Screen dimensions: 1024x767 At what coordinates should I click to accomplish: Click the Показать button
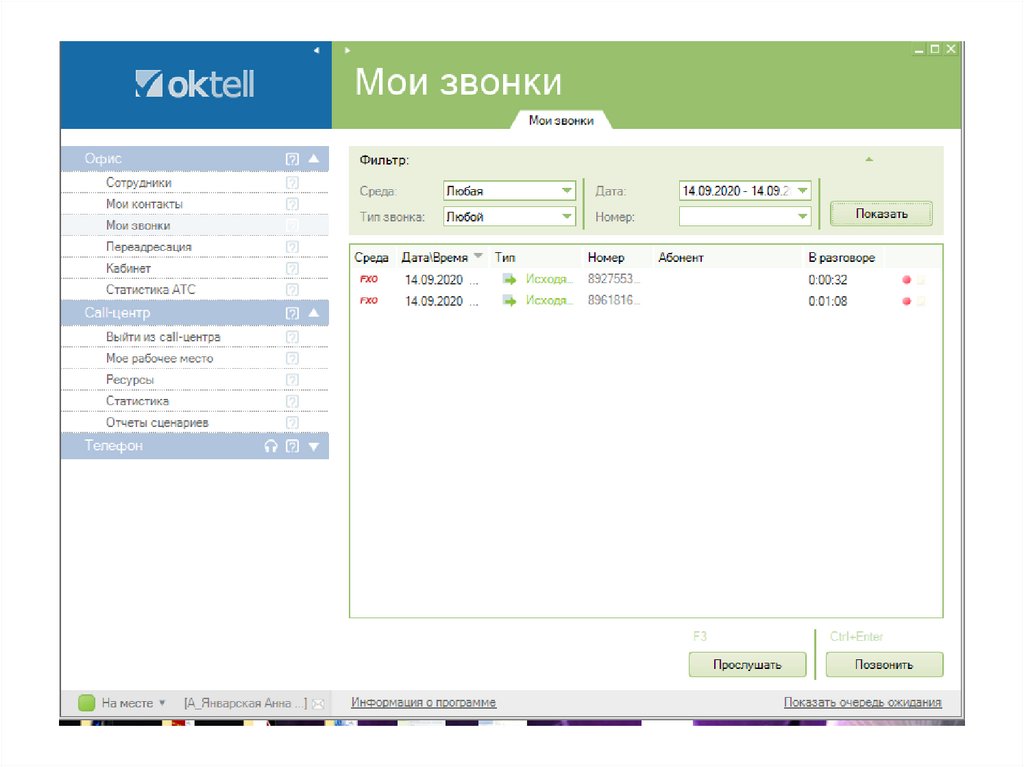point(881,214)
